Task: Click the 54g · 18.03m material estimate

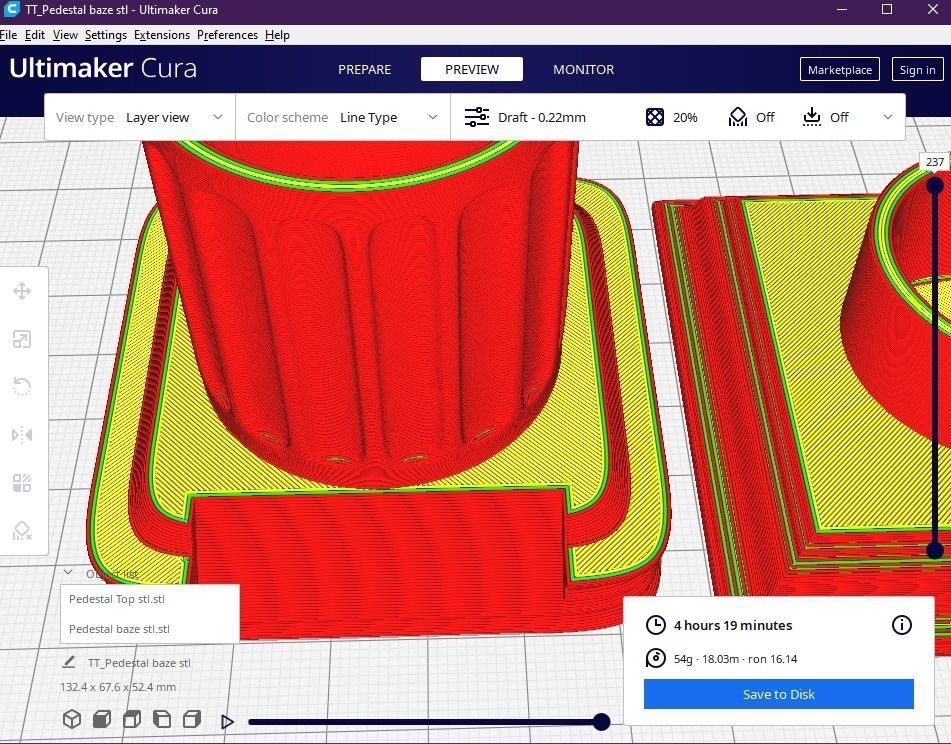Action: coord(735,659)
